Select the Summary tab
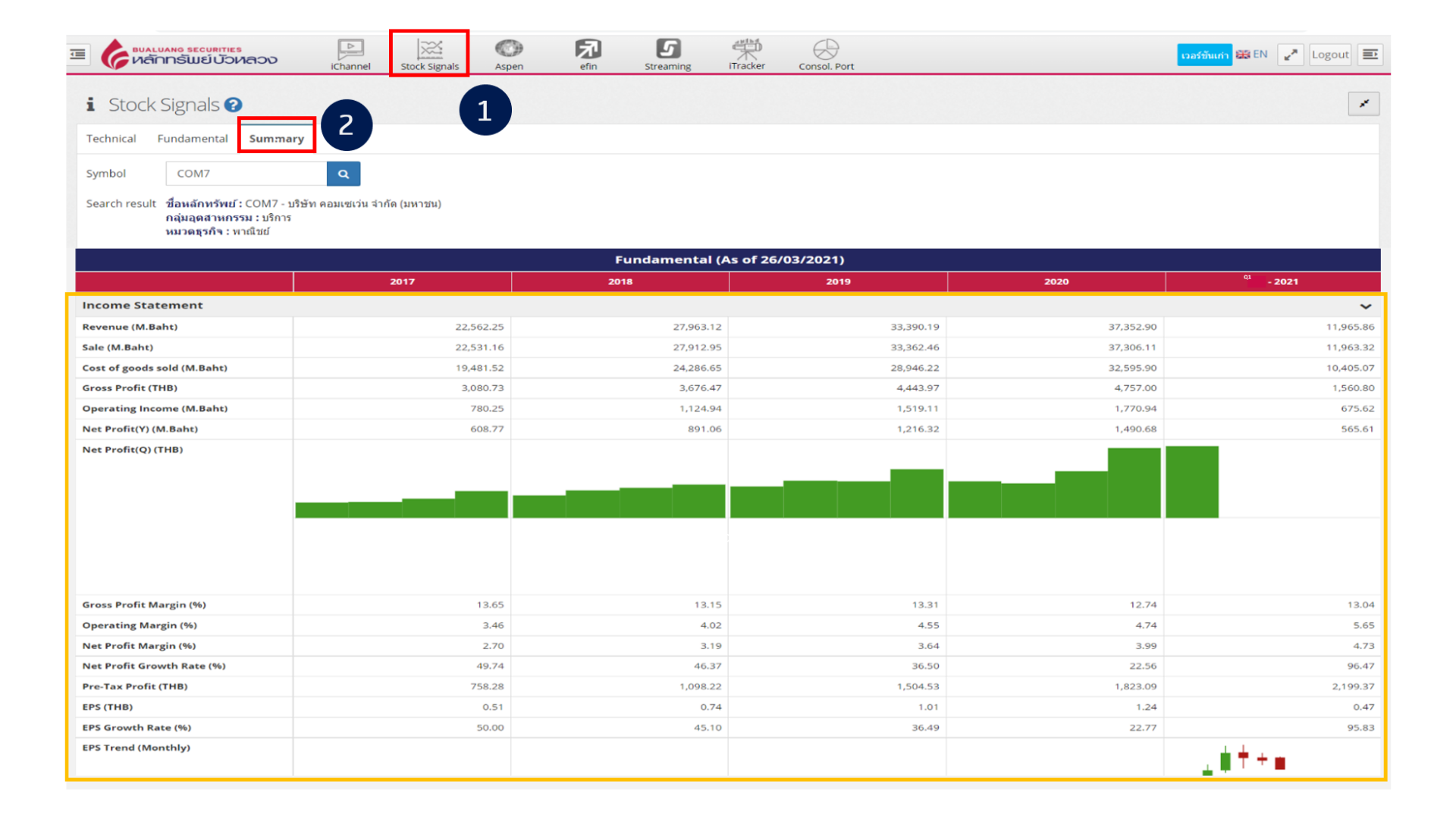1456x819 pixels. pos(276,138)
